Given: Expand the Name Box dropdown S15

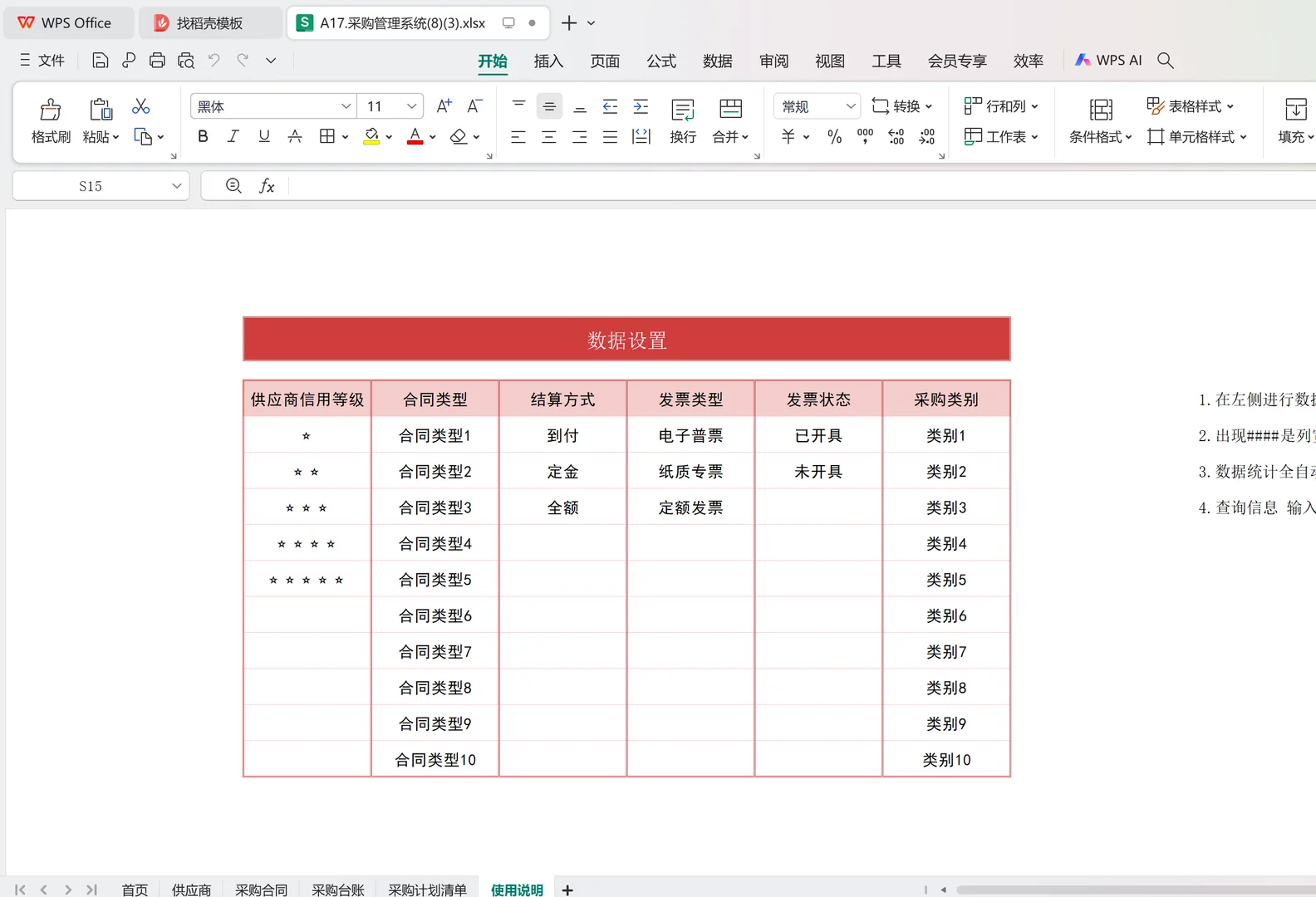Looking at the screenshot, I should point(177,186).
